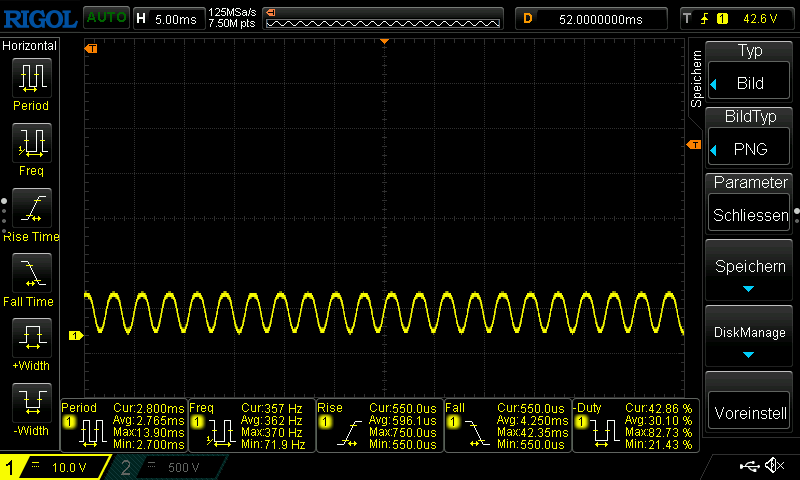
Task: Toggle channel 1 at 10.0 V
Action: coord(55,467)
